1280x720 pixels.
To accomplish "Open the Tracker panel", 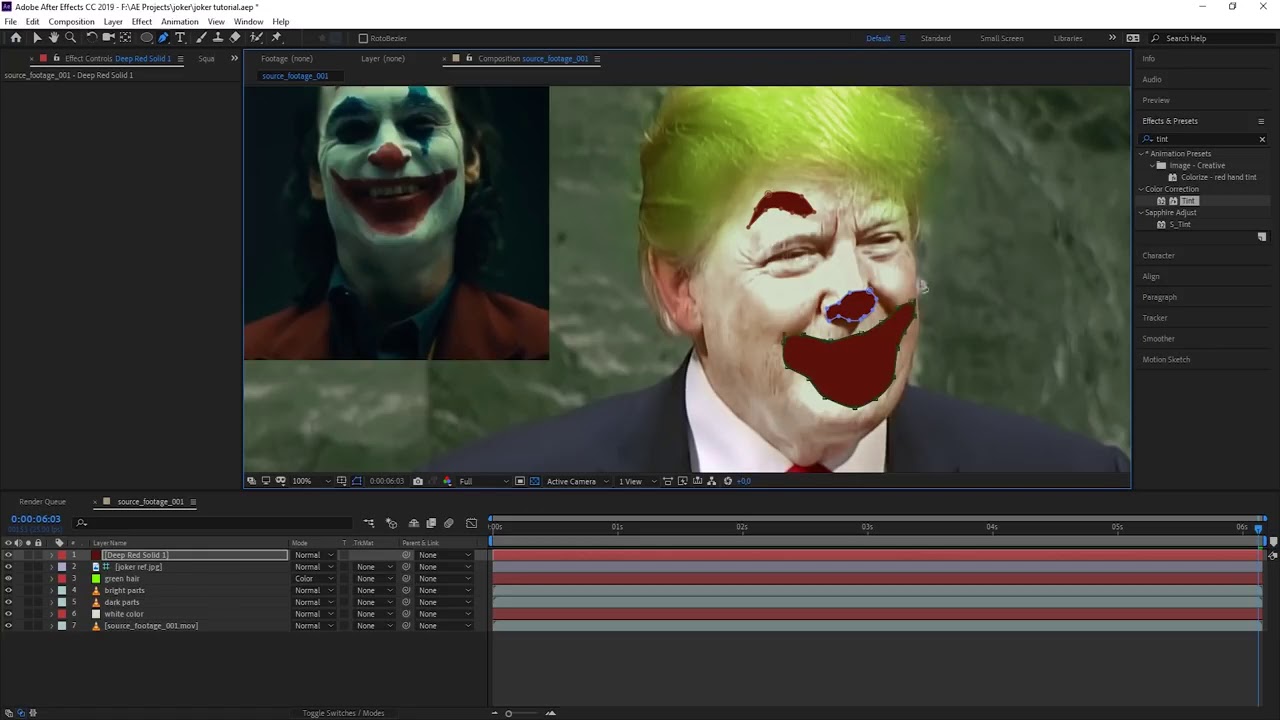I will tap(1155, 318).
